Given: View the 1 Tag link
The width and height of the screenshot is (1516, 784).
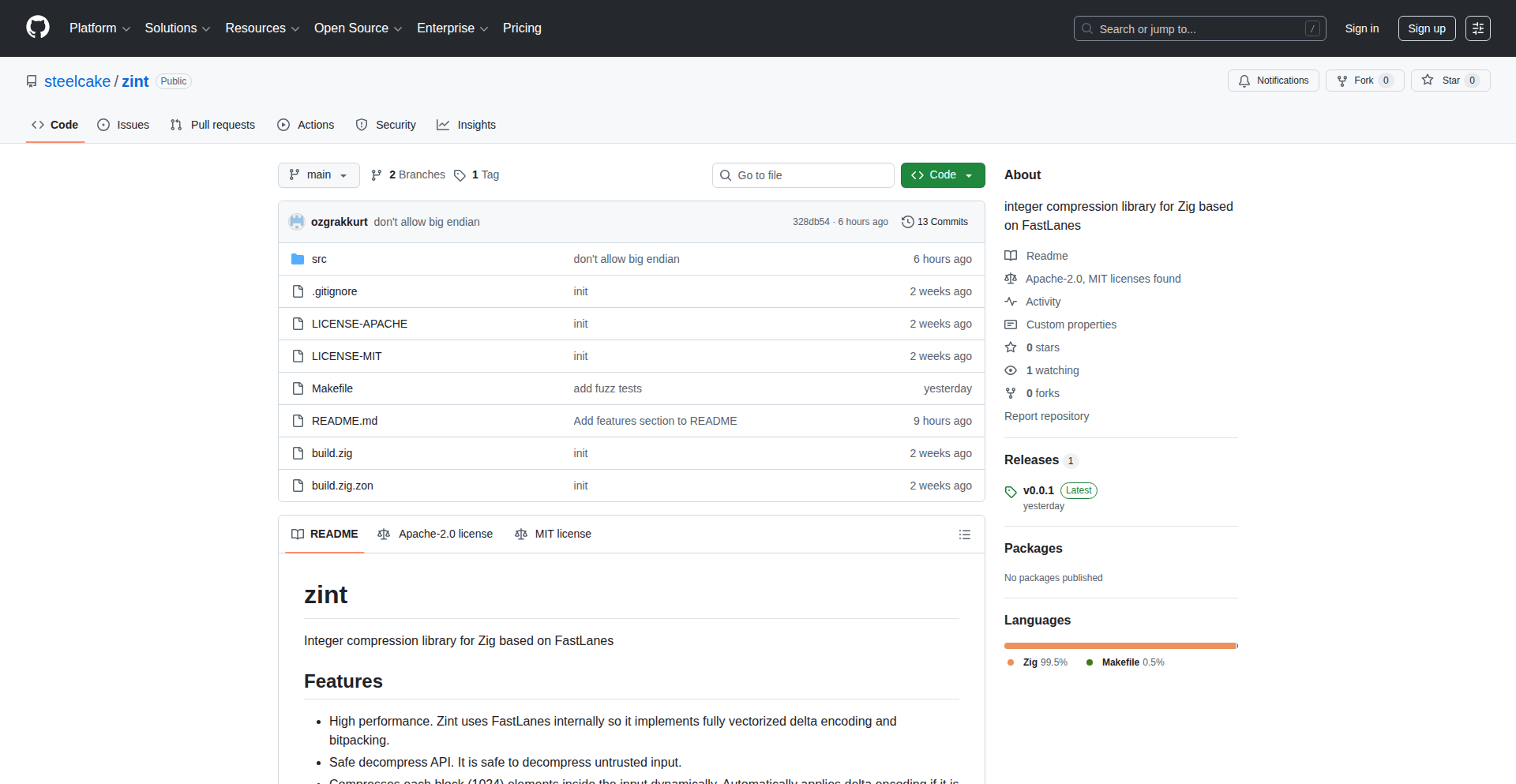Looking at the screenshot, I should click(x=477, y=174).
